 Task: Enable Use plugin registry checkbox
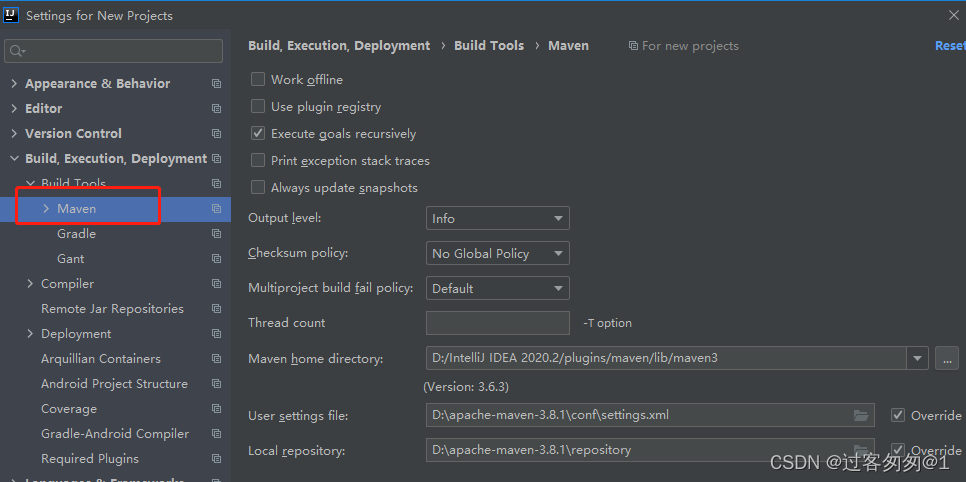258,107
